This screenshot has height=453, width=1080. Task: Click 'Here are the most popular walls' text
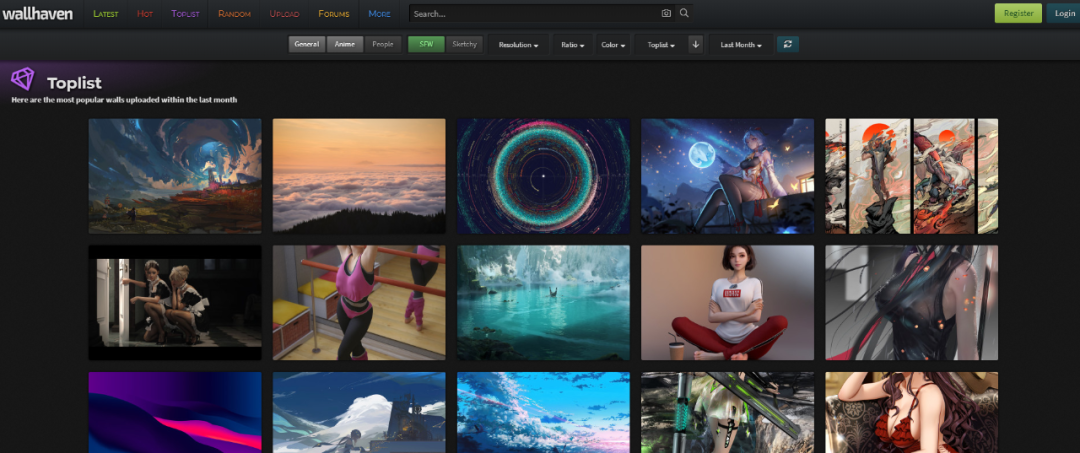pyautogui.click(x=124, y=100)
